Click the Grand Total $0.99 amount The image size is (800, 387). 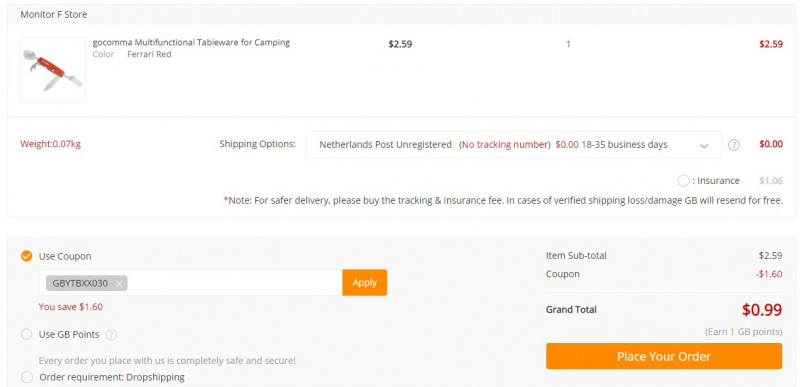pos(762,309)
